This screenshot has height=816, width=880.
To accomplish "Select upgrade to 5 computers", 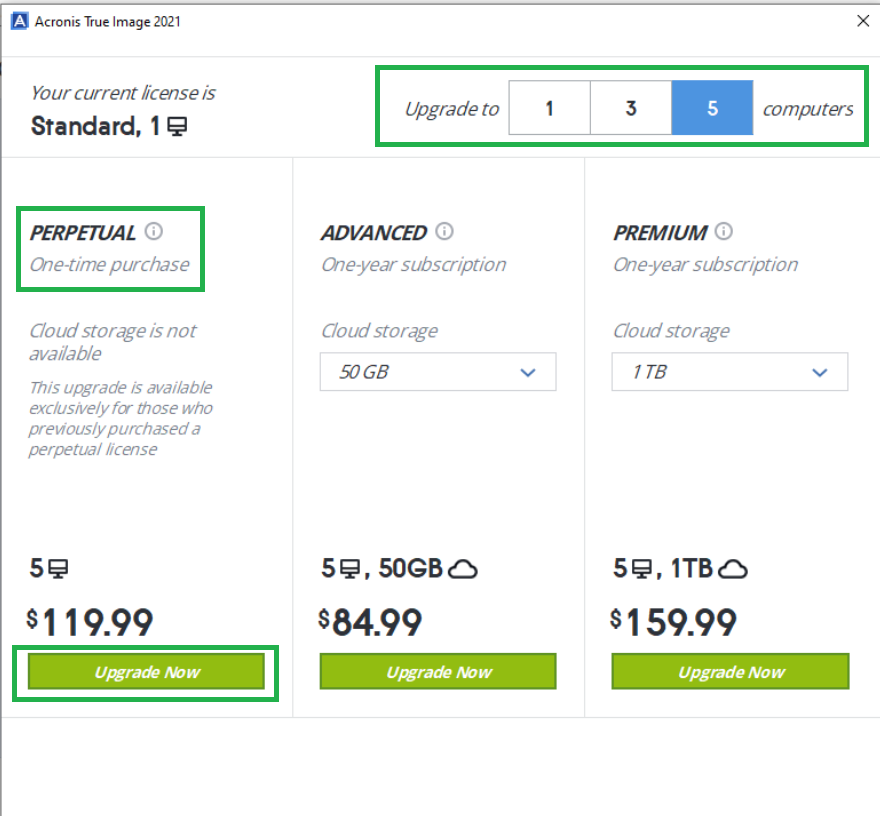I will click(x=711, y=108).
